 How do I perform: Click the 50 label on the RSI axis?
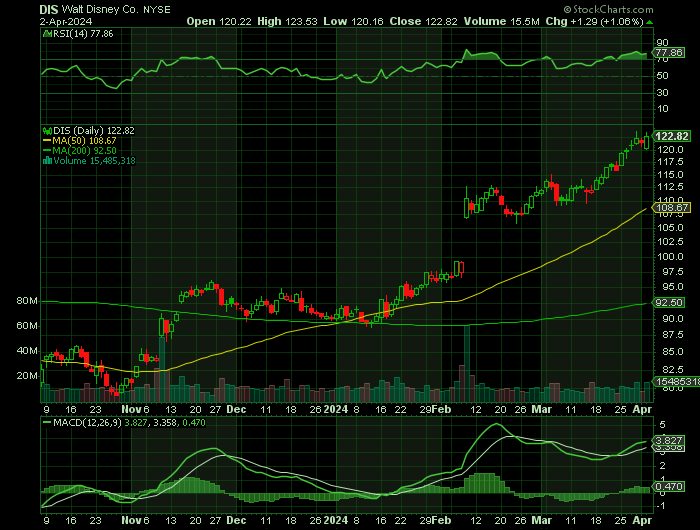click(x=662, y=76)
